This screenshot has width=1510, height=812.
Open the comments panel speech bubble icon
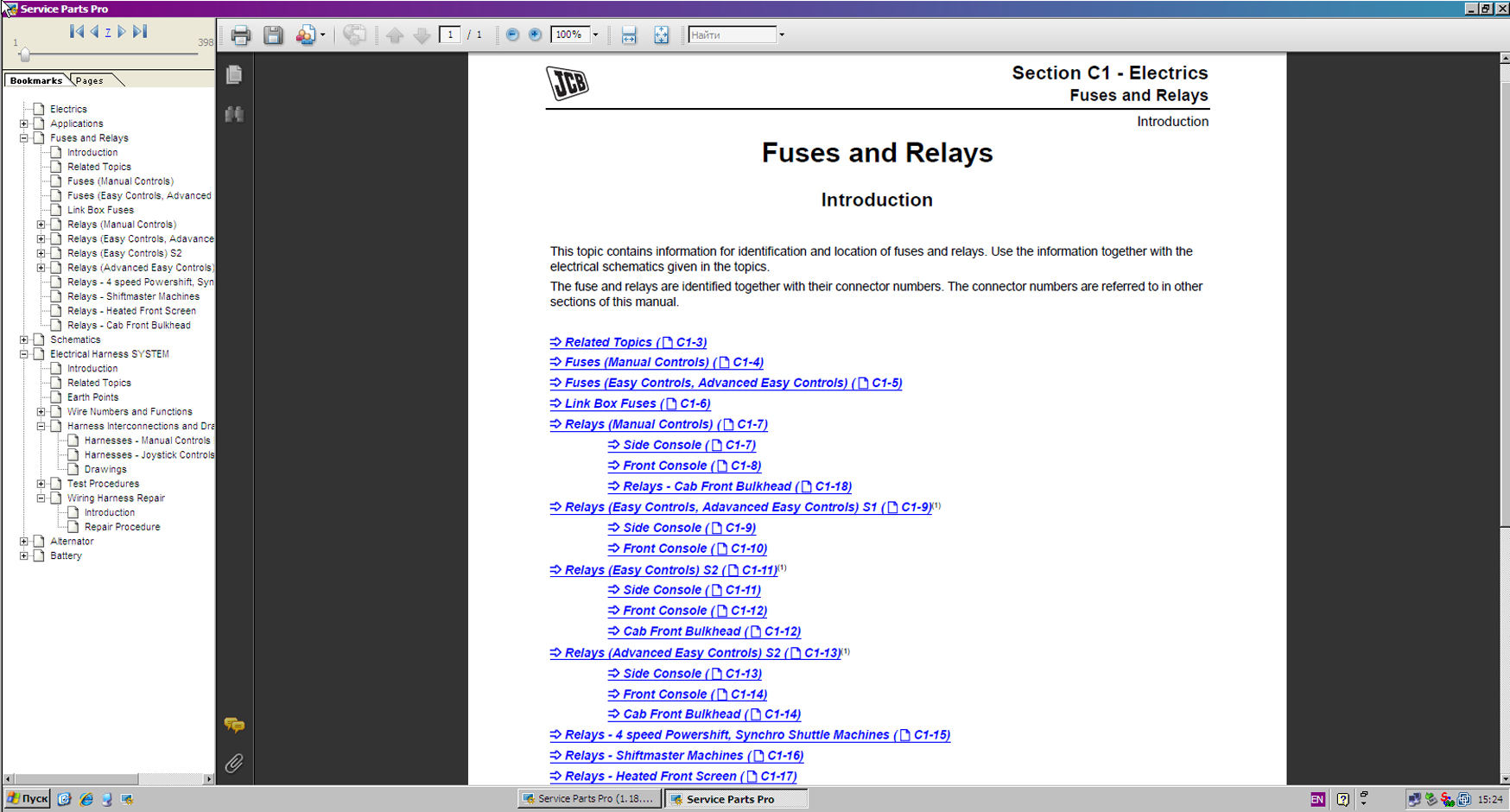[234, 725]
